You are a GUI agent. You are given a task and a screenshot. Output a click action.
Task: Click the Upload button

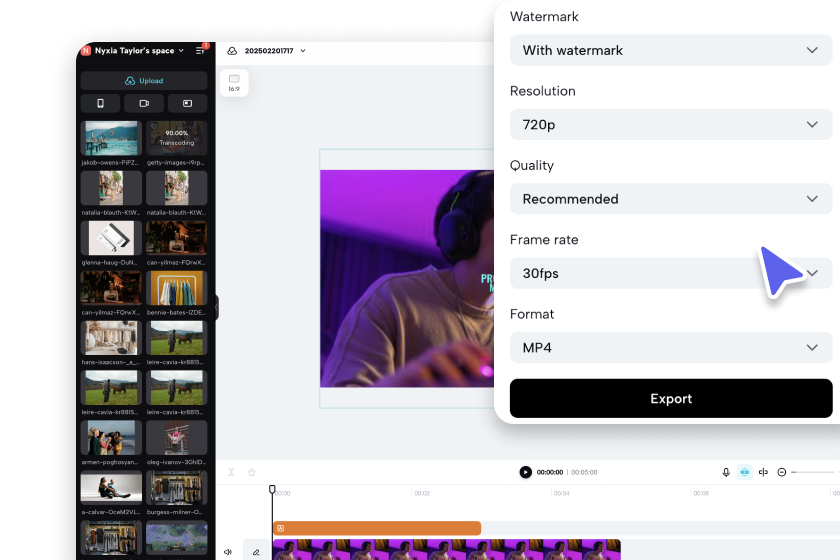(144, 80)
